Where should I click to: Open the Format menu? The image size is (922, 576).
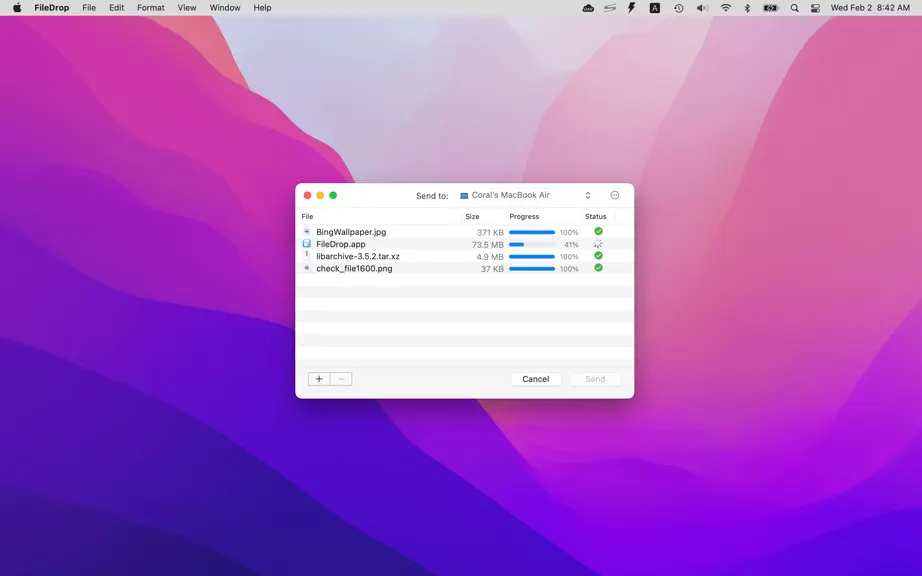click(151, 8)
